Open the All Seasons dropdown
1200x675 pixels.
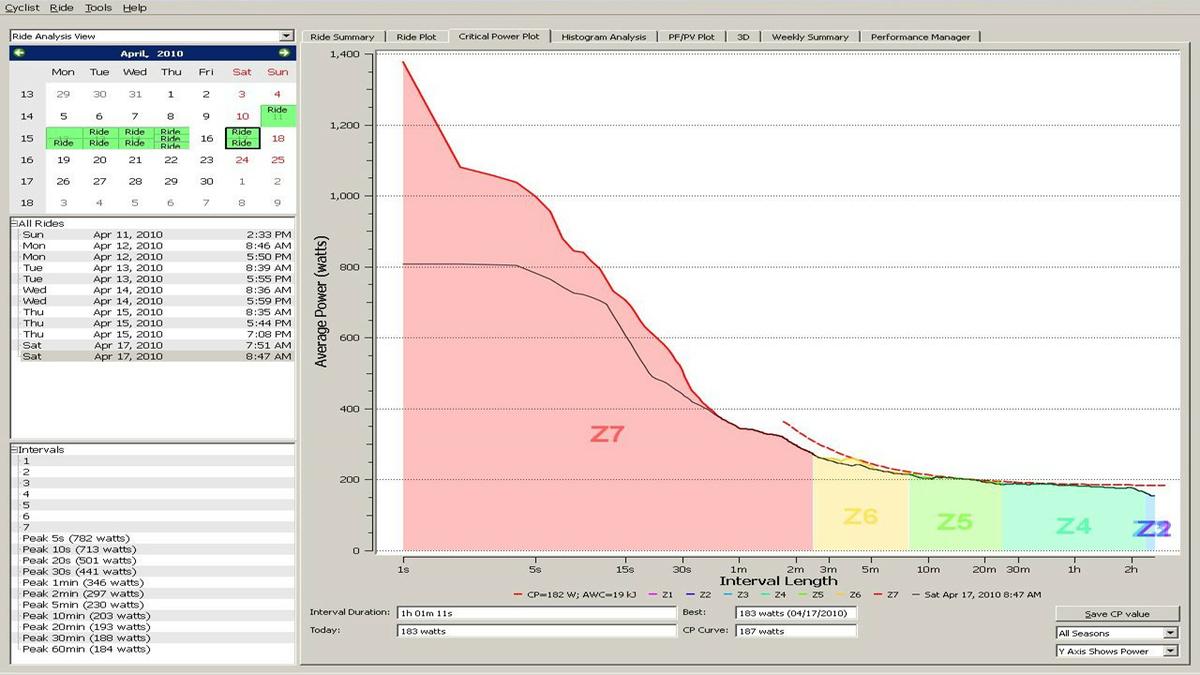pyautogui.click(x=1171, y=633)
